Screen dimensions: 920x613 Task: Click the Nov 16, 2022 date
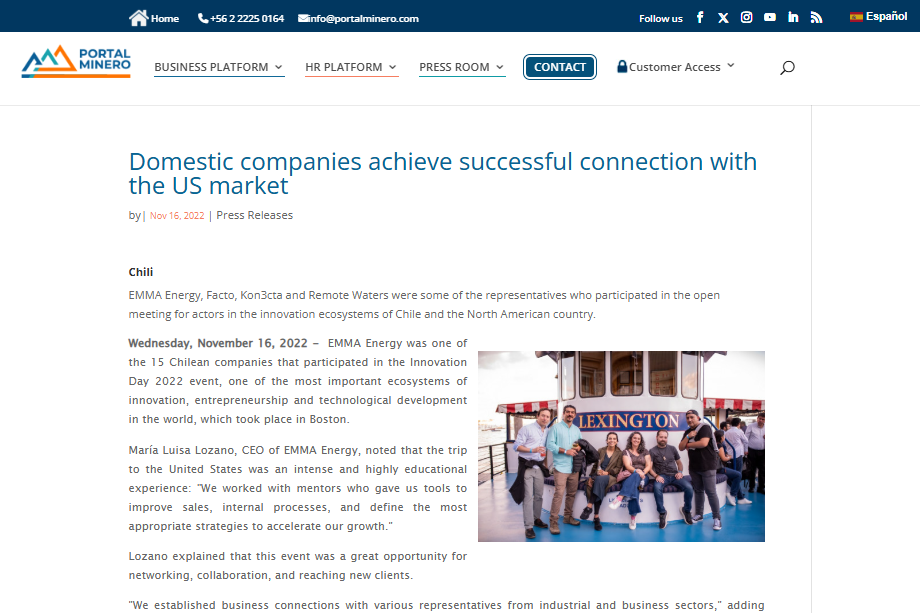(x=177, y=216)
